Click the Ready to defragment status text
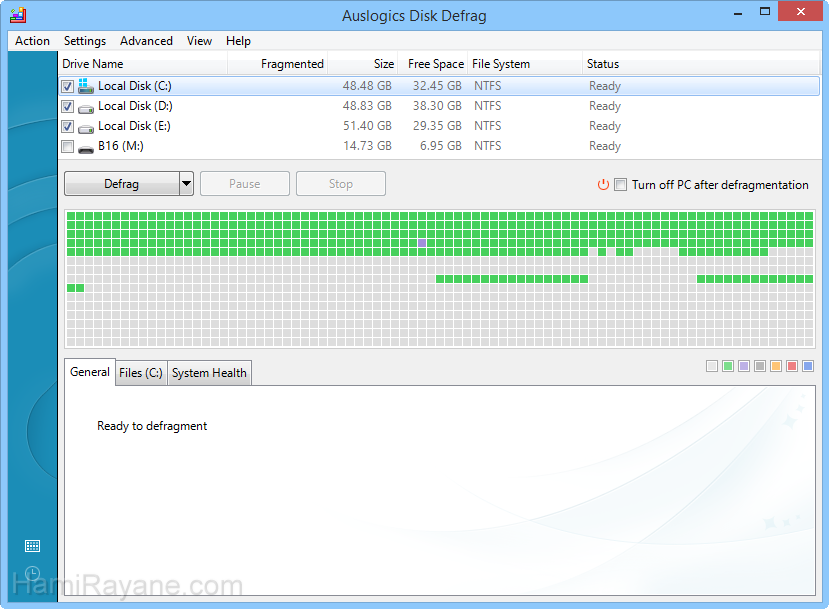Image resolution: width=829 pixels, height=609 pixels. 152,426
